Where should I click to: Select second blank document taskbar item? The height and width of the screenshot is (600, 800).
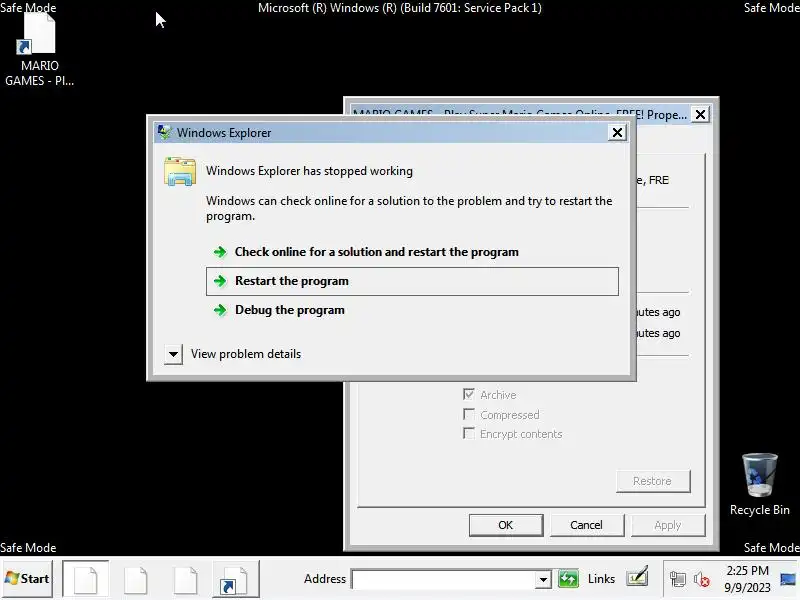pyautogui.click(x=136, y=579)
